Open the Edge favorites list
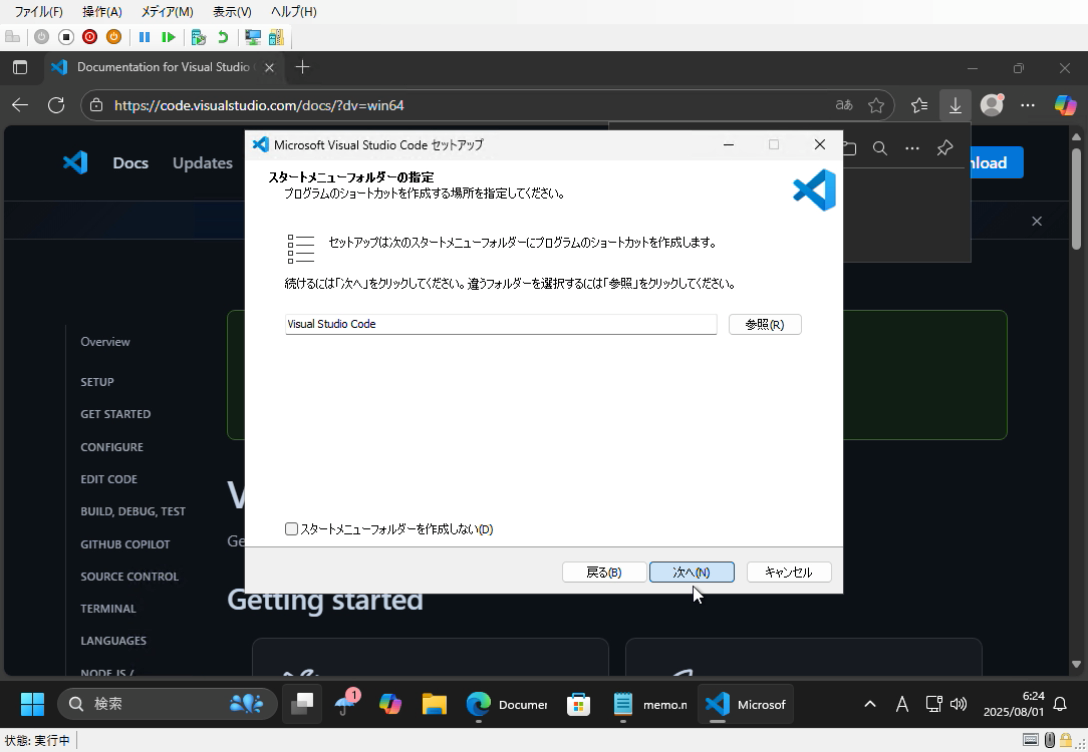This screenshot has width=1088, height=752. tap(919, 105)
